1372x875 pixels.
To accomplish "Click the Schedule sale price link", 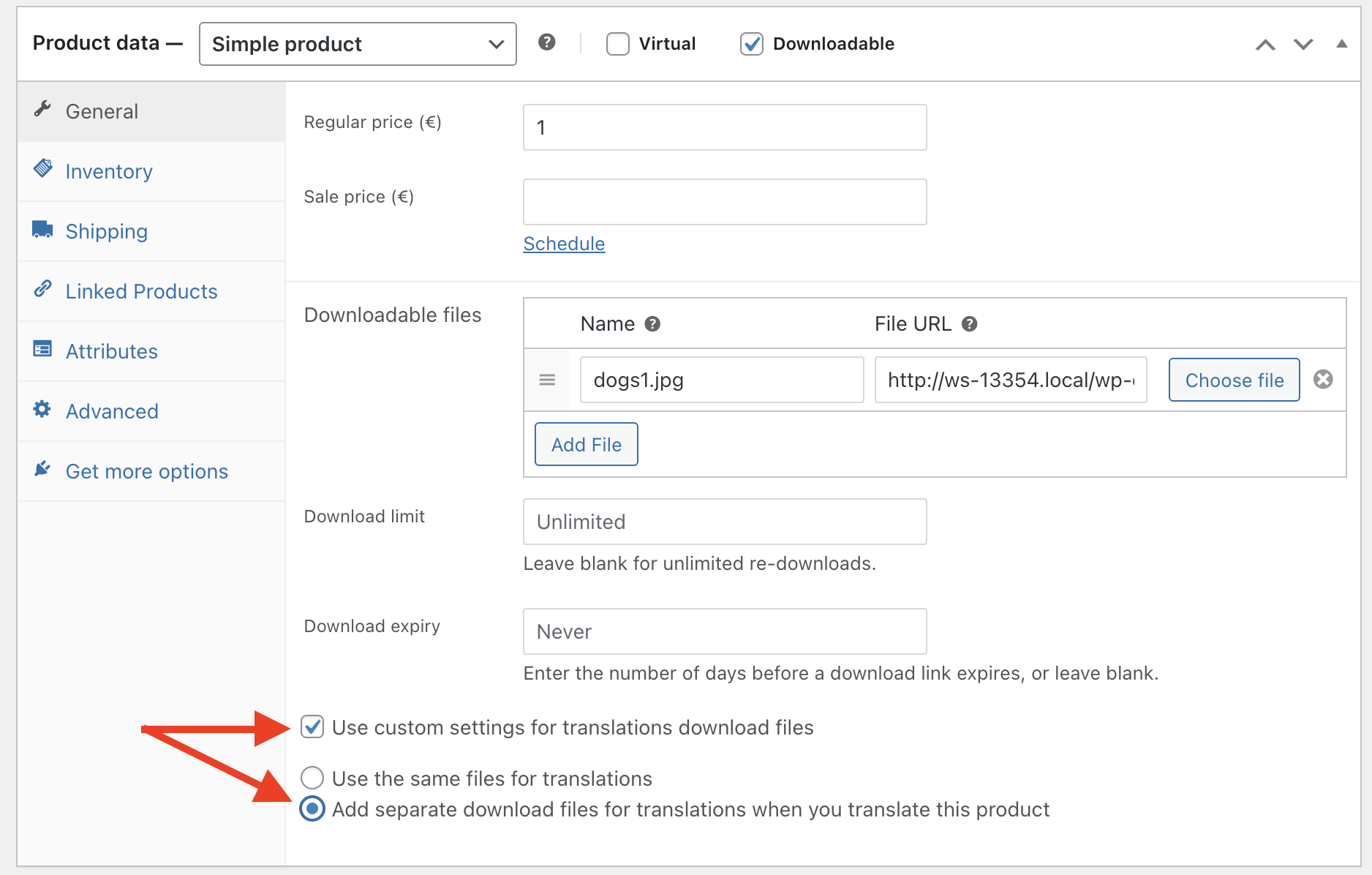I will pos(564,244).
